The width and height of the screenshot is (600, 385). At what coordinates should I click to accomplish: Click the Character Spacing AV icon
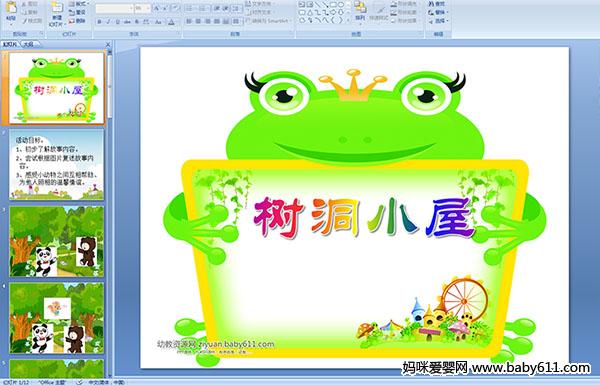[147, 22]
